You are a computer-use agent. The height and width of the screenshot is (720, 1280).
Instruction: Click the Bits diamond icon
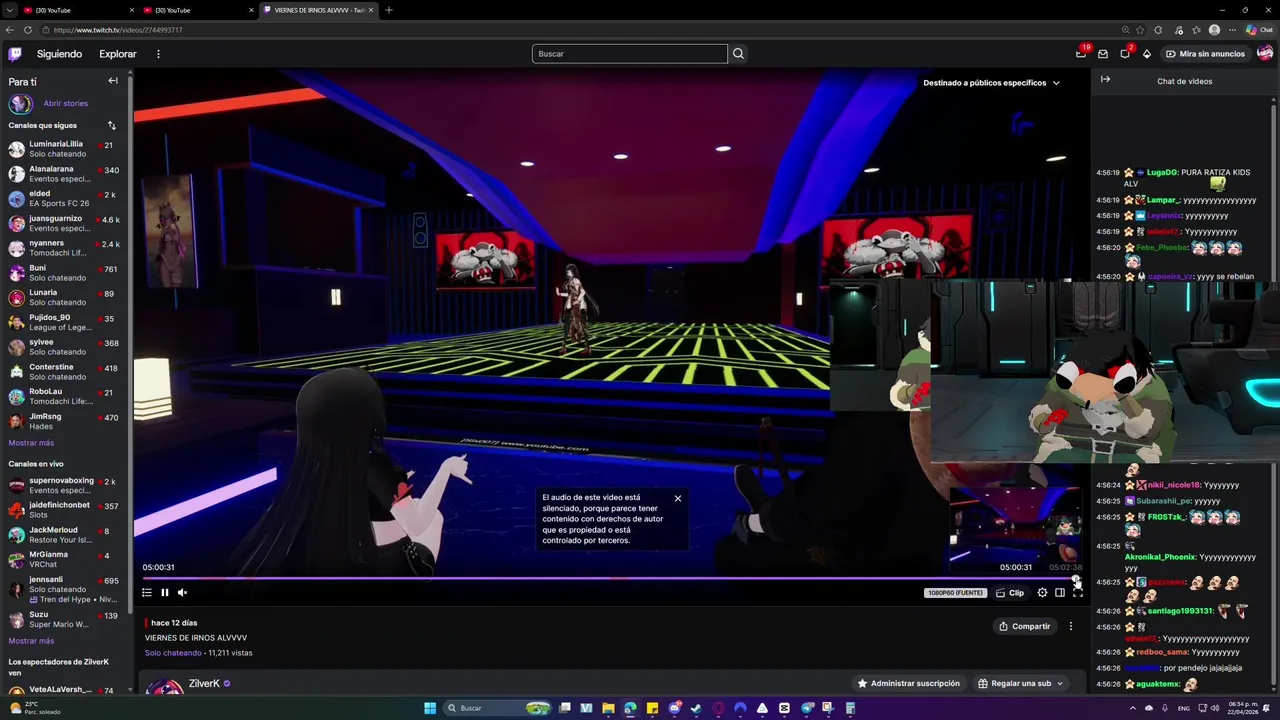(x=1147, y=54)
